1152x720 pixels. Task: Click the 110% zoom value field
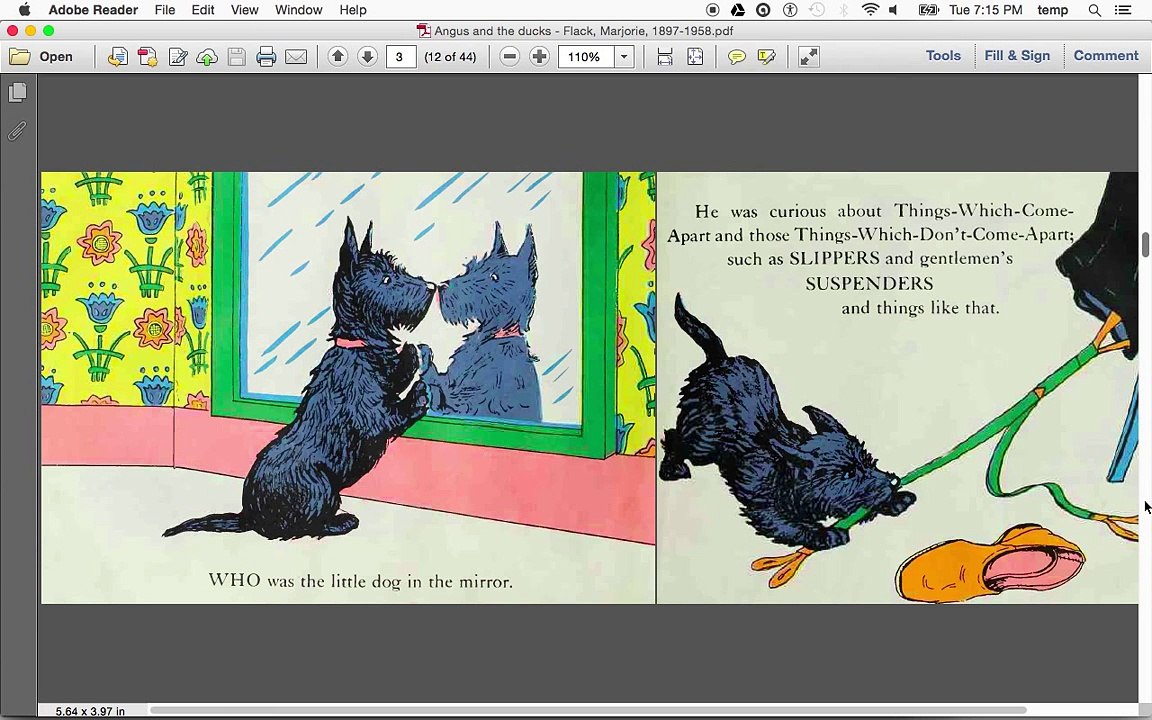coord(586,57)
